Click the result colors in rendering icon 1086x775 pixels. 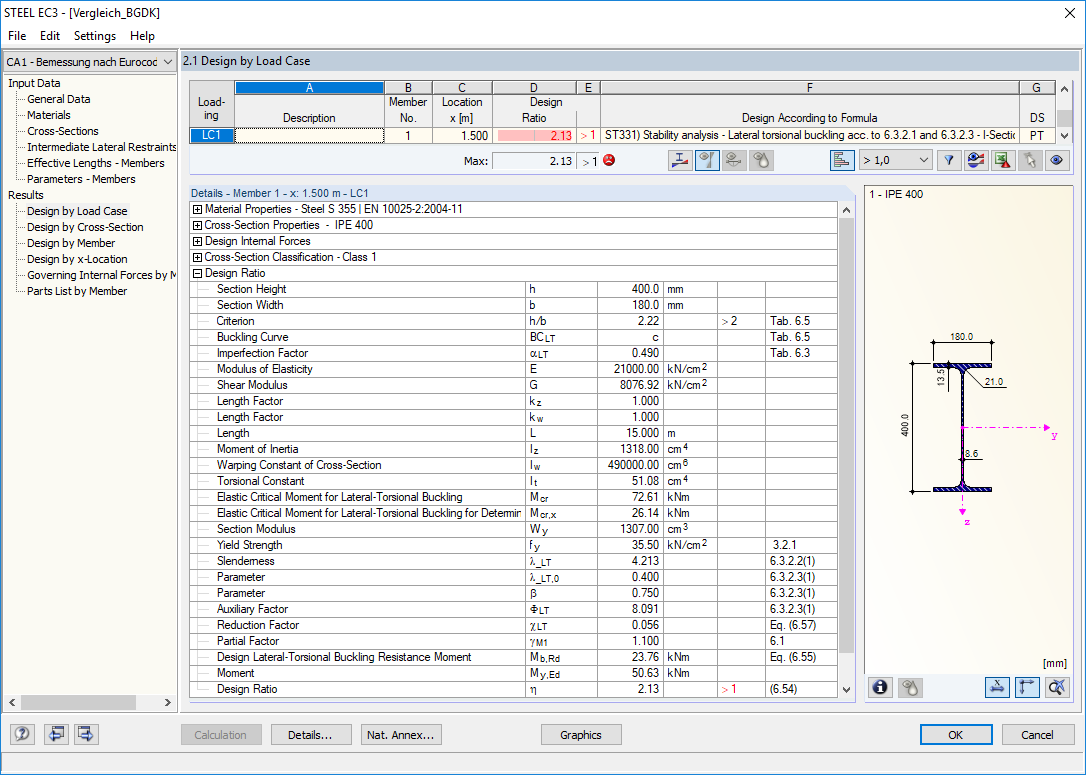(976, 161)
